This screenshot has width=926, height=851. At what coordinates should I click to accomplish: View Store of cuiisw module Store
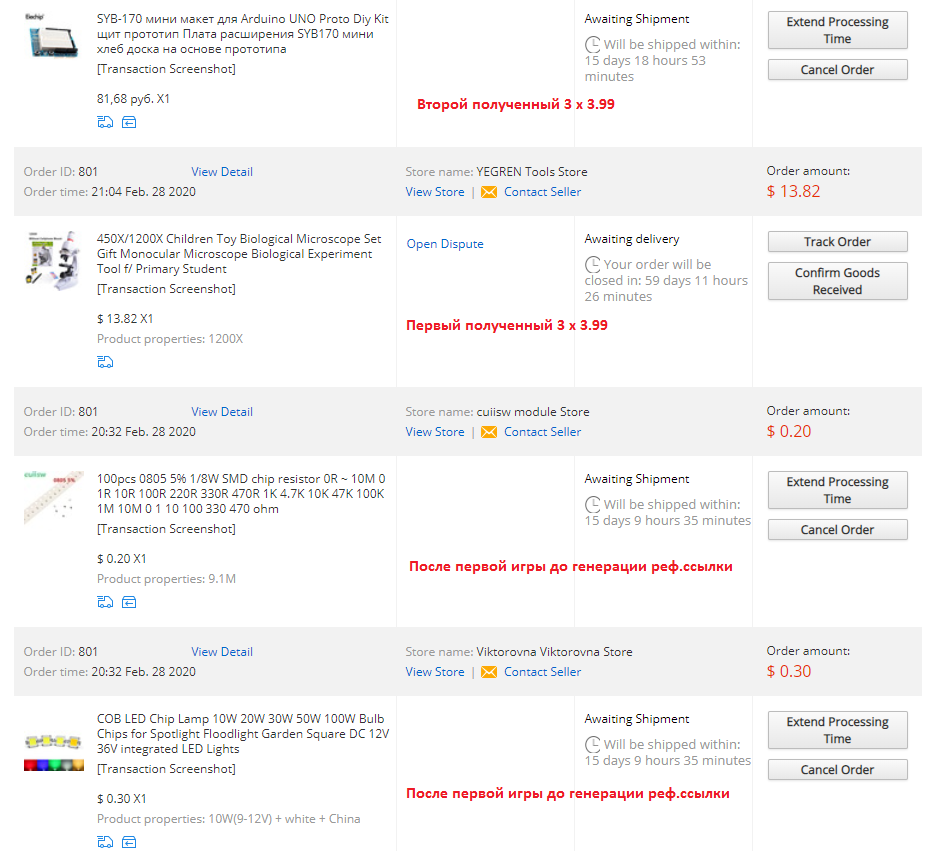(435, 432)
